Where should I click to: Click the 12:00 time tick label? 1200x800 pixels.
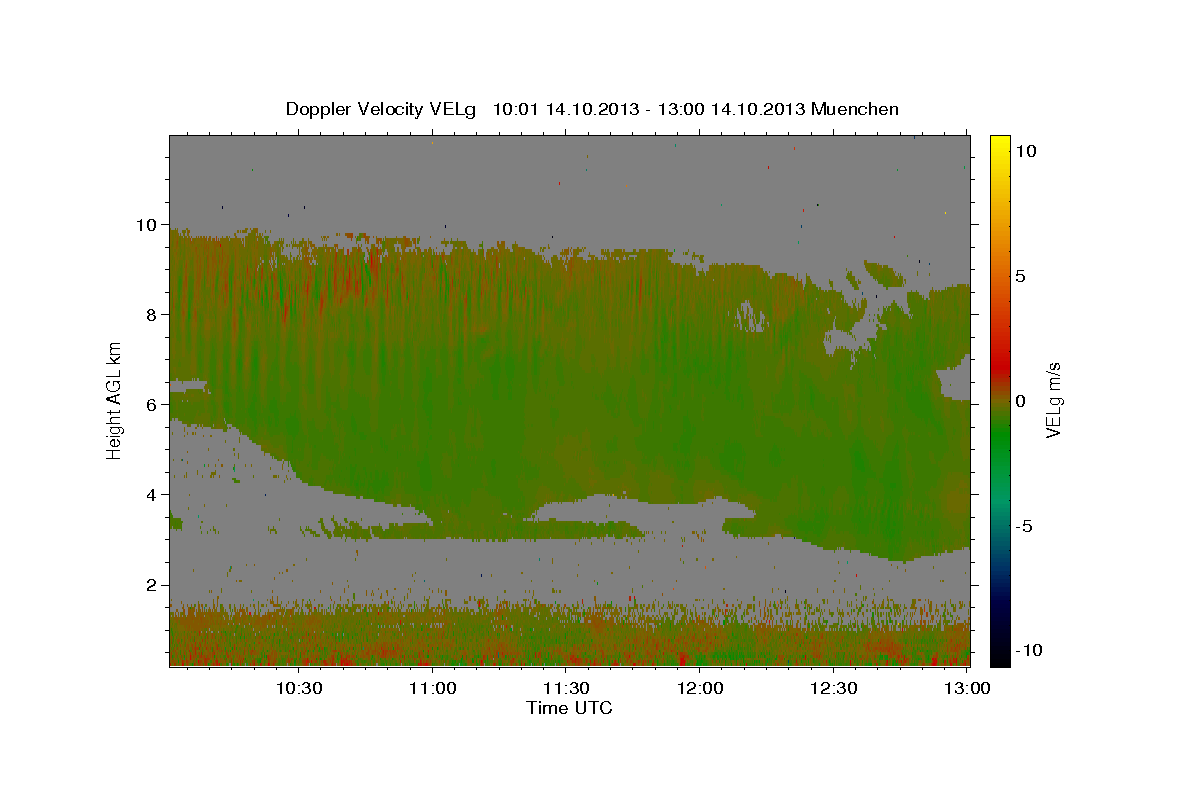tap(700, 688)
